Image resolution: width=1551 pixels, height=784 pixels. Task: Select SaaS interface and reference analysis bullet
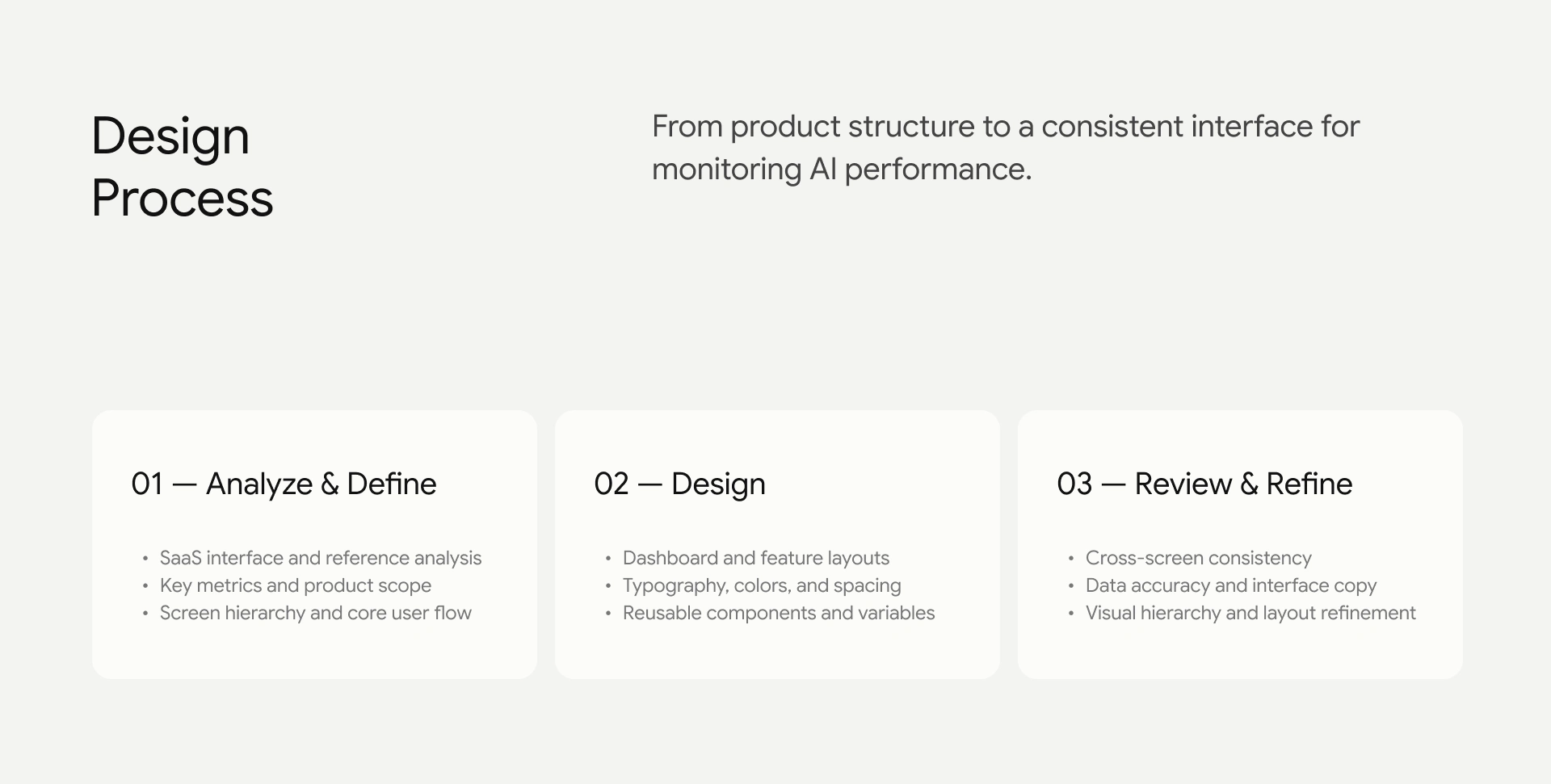pos(321,558)
